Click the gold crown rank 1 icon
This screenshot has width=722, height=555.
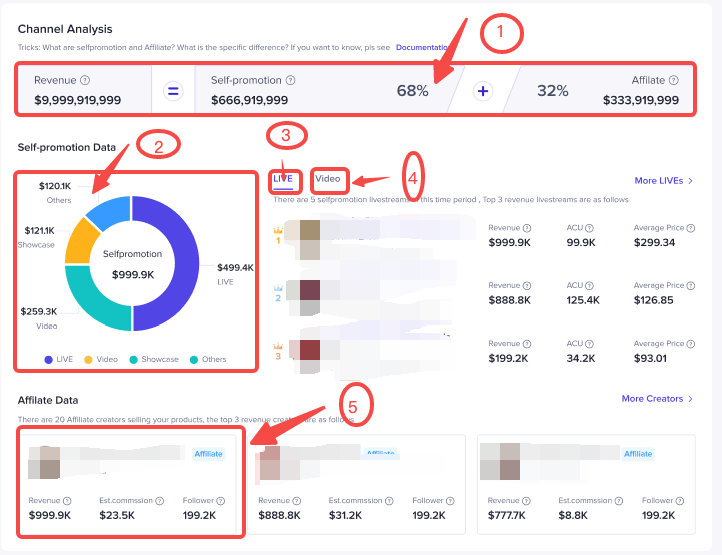279,229
